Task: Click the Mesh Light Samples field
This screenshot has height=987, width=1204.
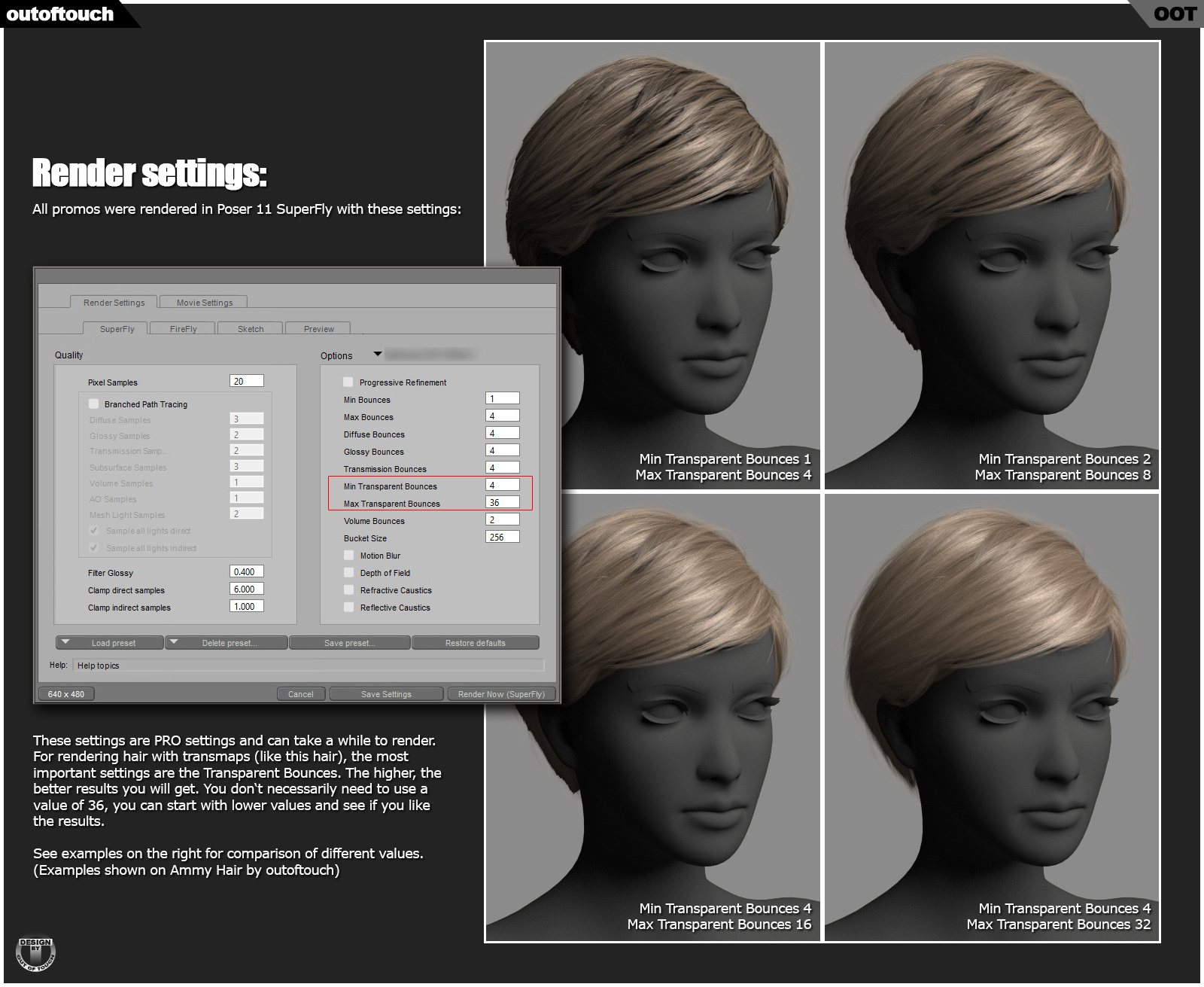Action: coord(247,513)
